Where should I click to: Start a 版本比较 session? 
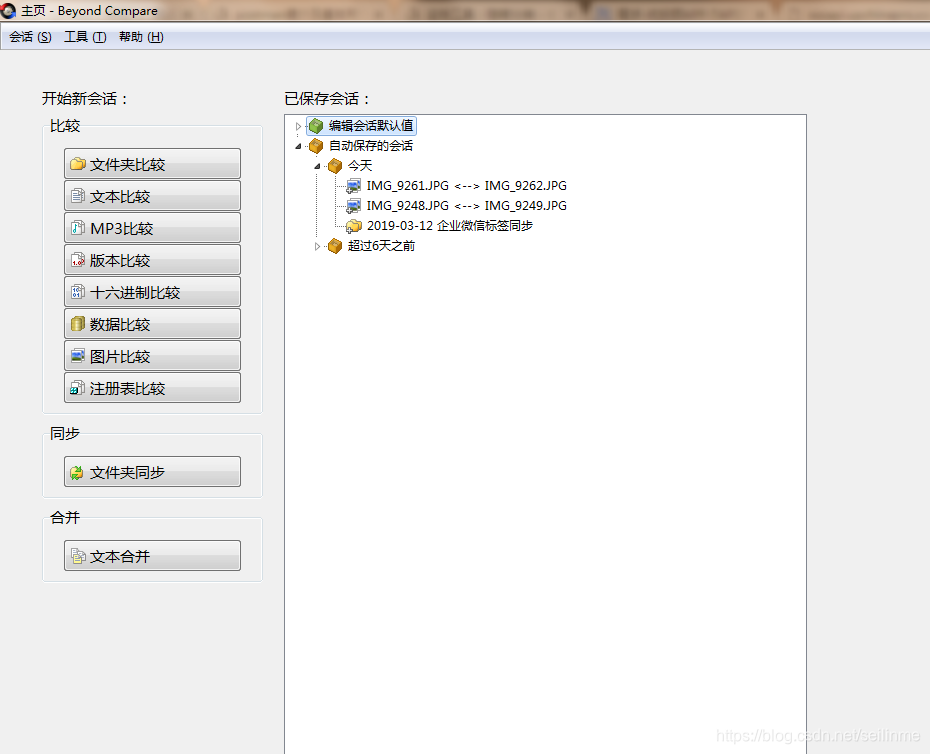pyautogui.click(x=152, y=260)
